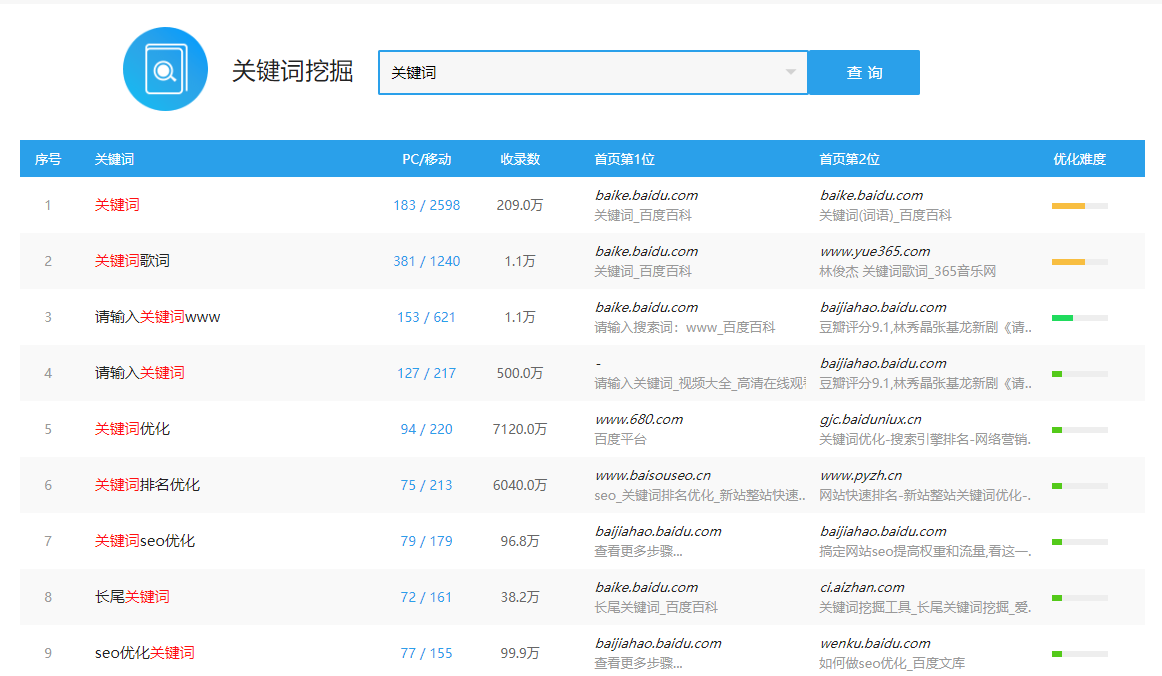Select the 首页第1位 column header
Image resolution: width=1162 pixels, height=676 pixels.
pyautogui.click(x=625, y=159)
